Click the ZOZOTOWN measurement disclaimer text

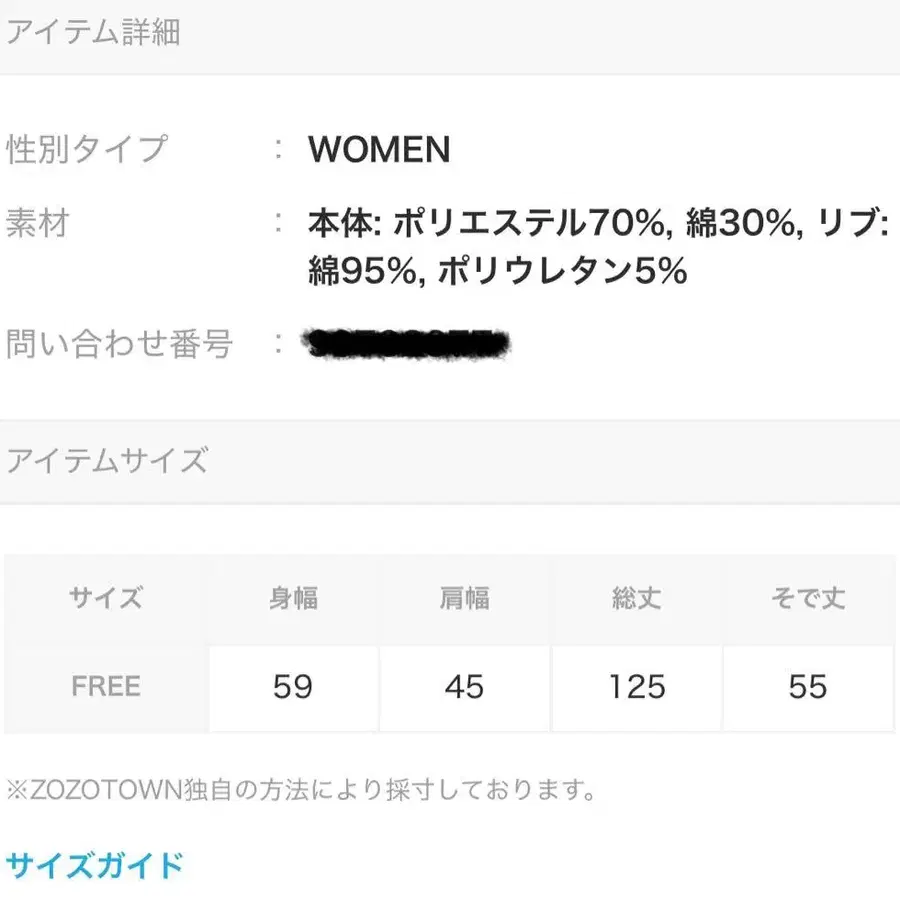300,790
